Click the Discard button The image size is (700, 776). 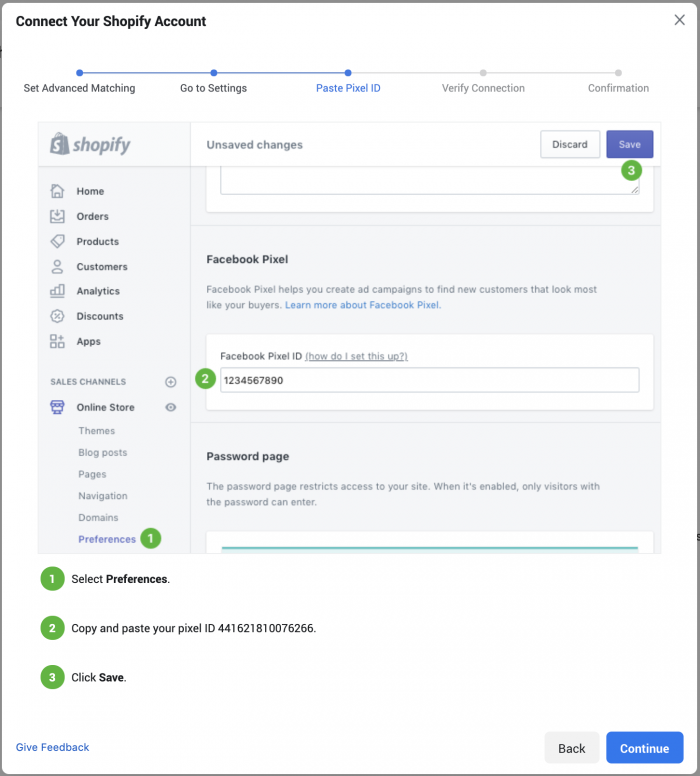coord(570,144)
